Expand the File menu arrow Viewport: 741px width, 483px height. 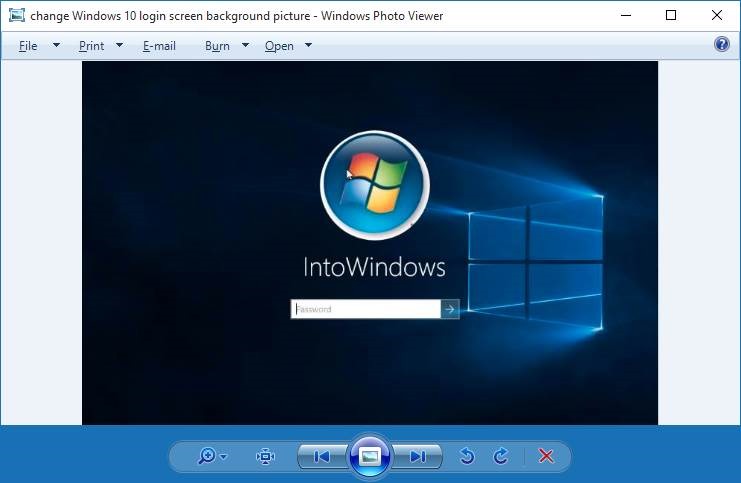(x=56, y=45)
